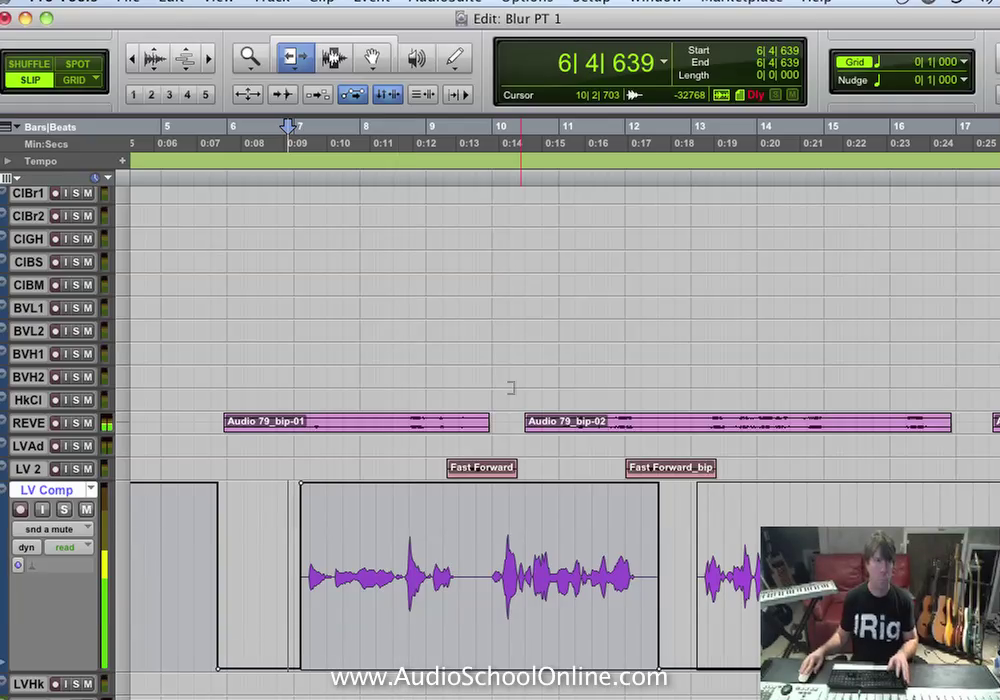This screenshot has width=1000, height=700.
Task: Recall zoom preset 3
Action: (x=169, y=94)
